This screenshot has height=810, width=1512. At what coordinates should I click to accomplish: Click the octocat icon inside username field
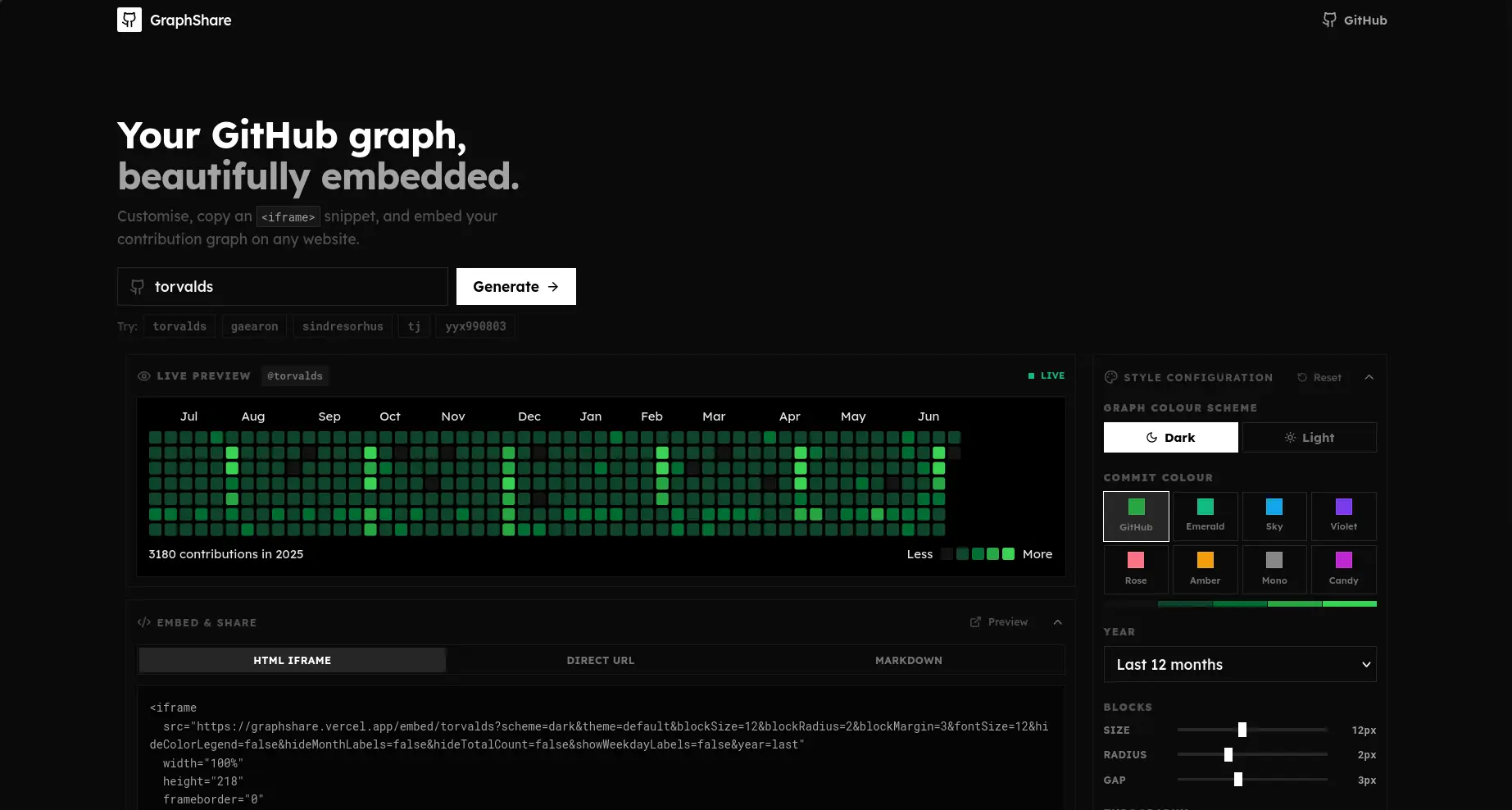(138, 287)
